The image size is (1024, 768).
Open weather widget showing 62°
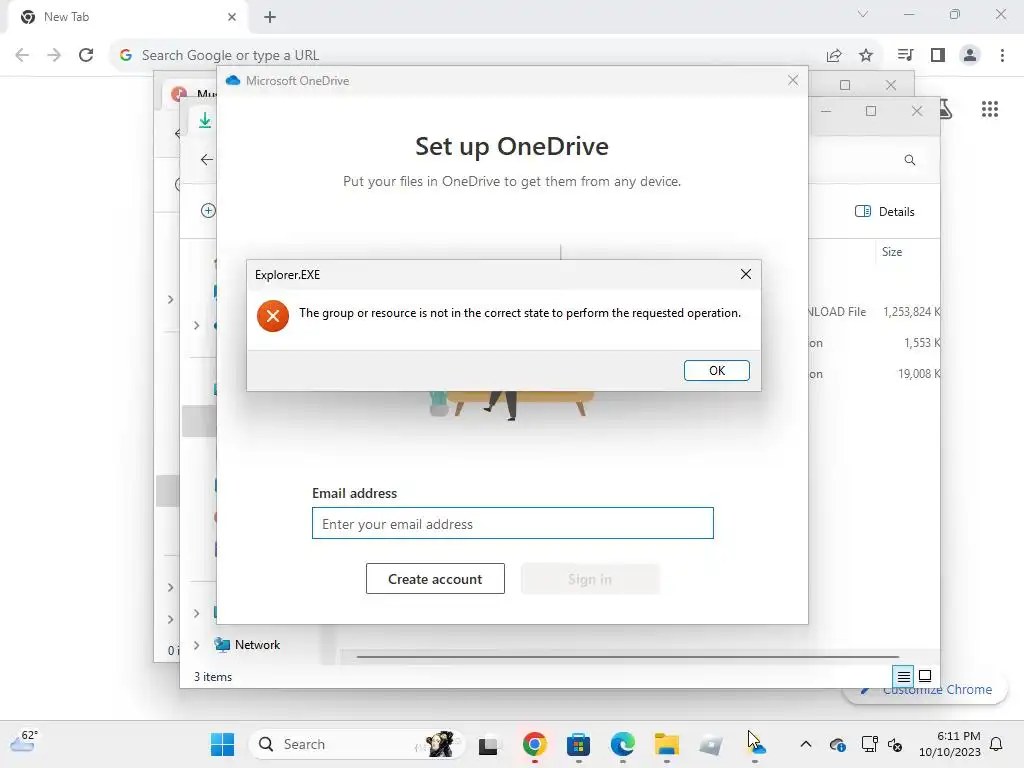tap(25, 741)
